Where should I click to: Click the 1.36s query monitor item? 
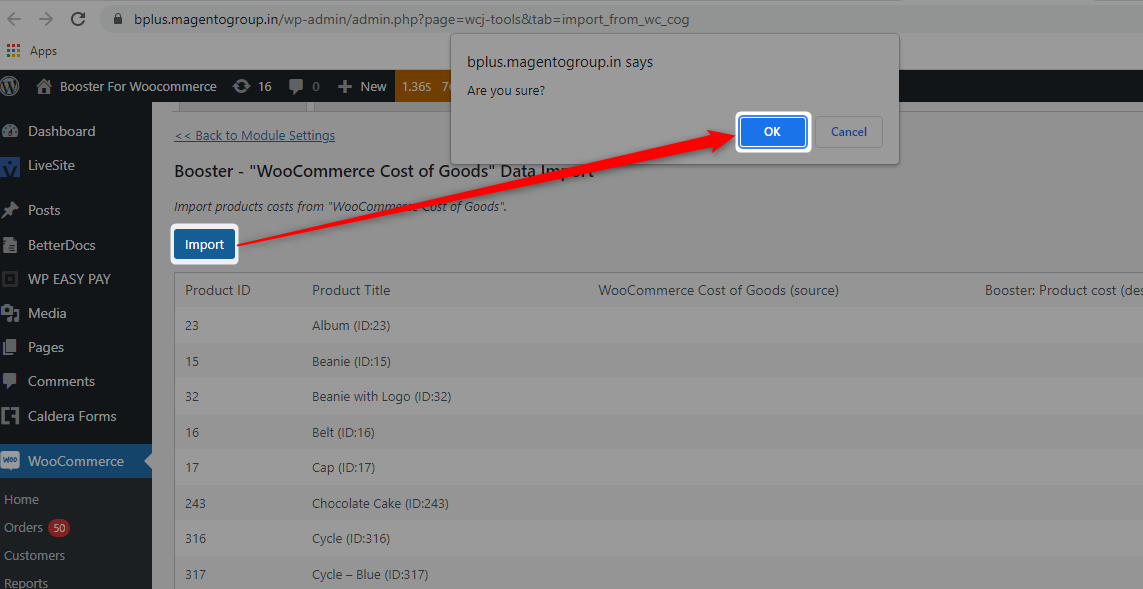click(416, 86)
